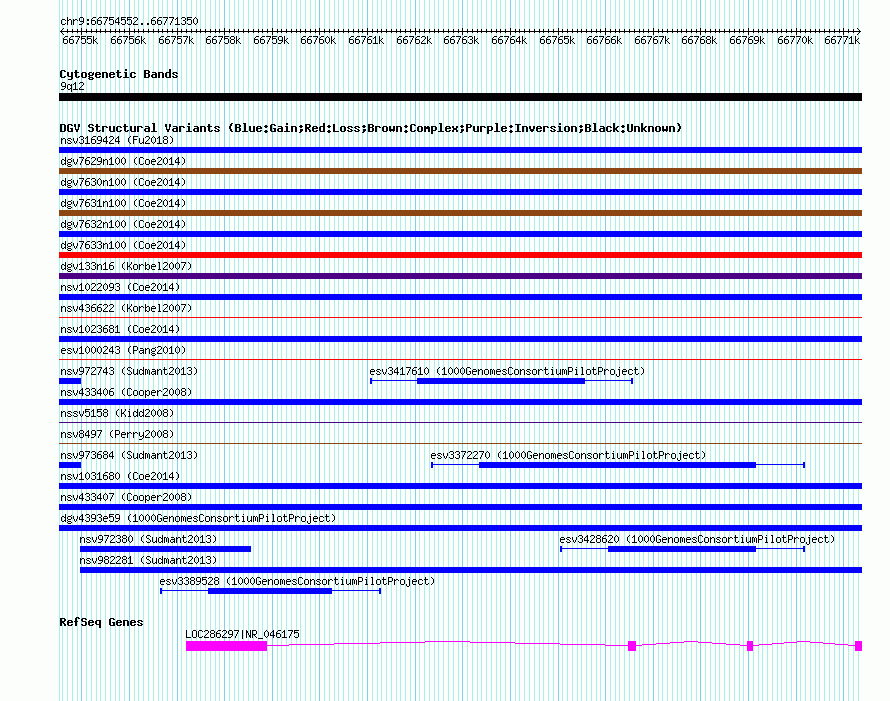This screenshot has height=701, width=890.
Task: Click esv3372270 variant label
Action: pos(568,455)
